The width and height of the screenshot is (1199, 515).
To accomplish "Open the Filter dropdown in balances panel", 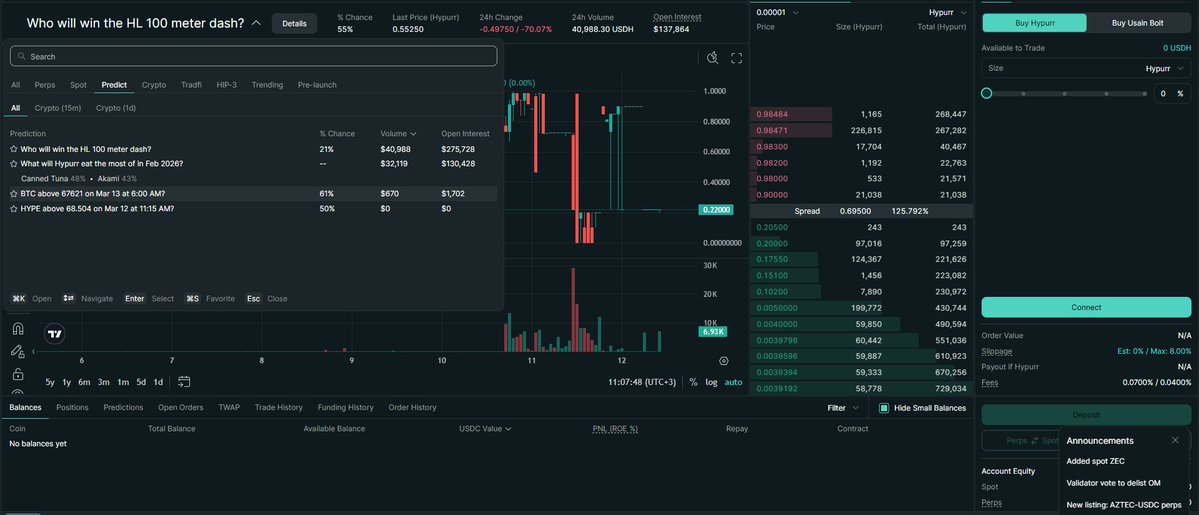I will (843, 408).
